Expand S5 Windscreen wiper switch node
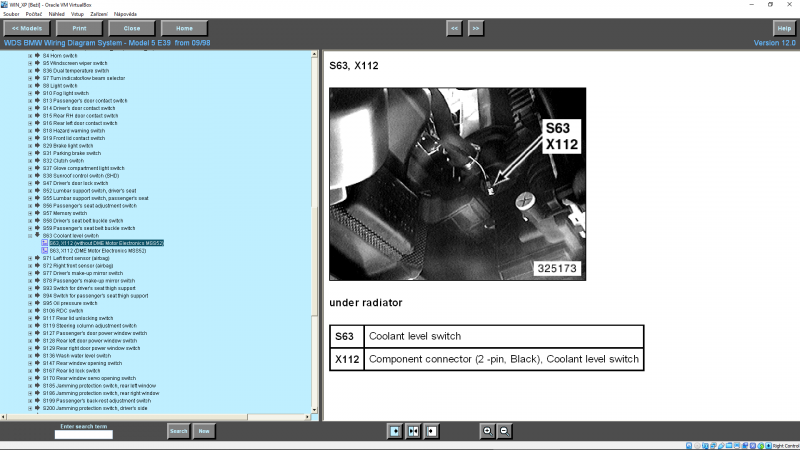 pos(30,63)
